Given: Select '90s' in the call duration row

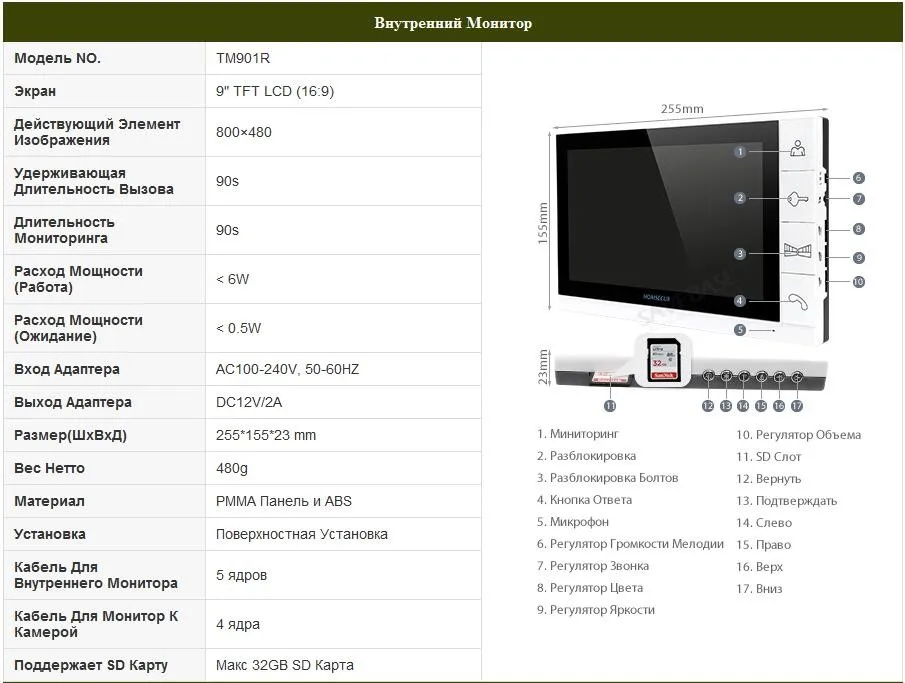Looking at the screenshot, I should click(x=227, y=181).
